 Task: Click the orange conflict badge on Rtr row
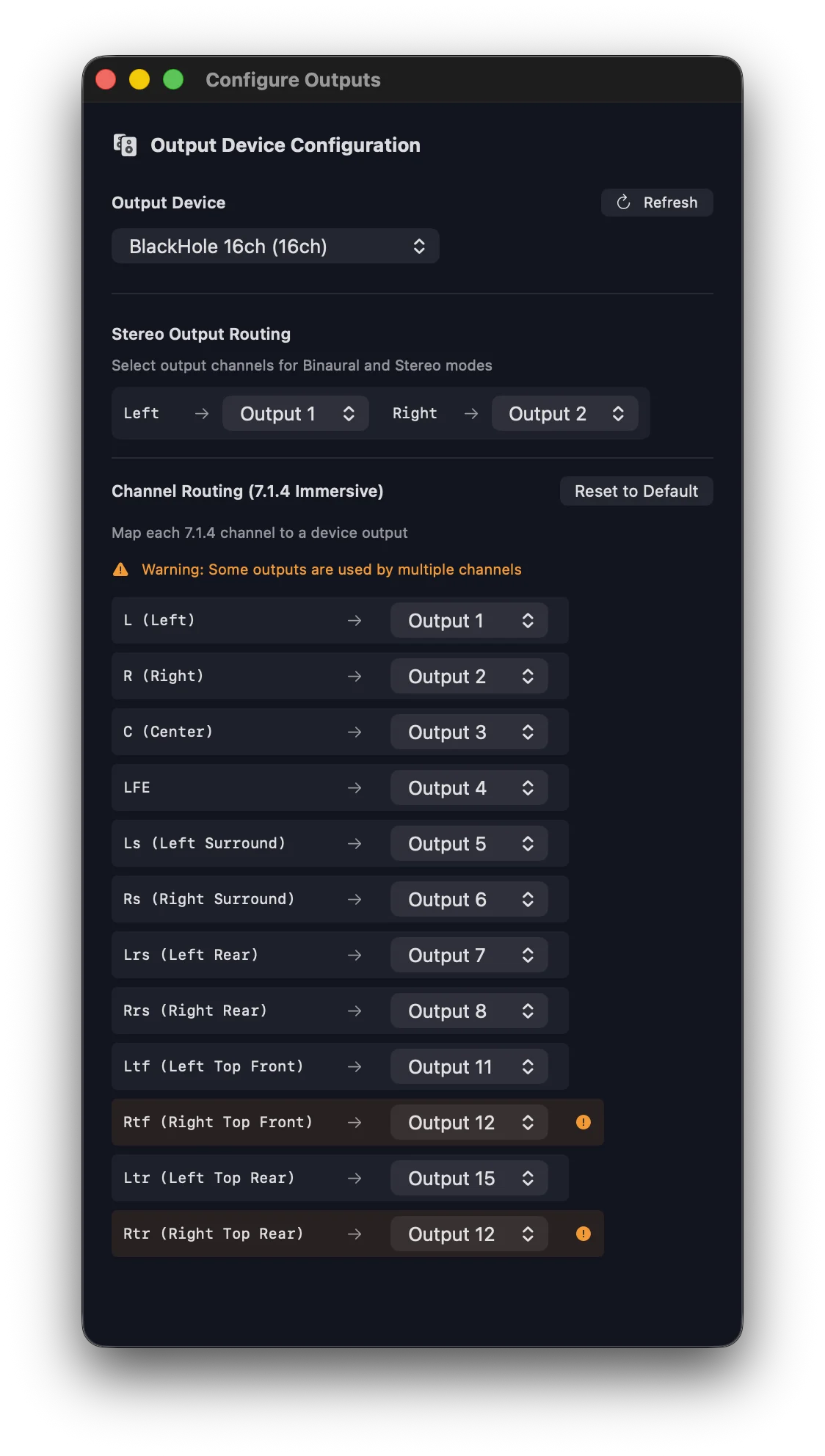(x=583, y=1234)
